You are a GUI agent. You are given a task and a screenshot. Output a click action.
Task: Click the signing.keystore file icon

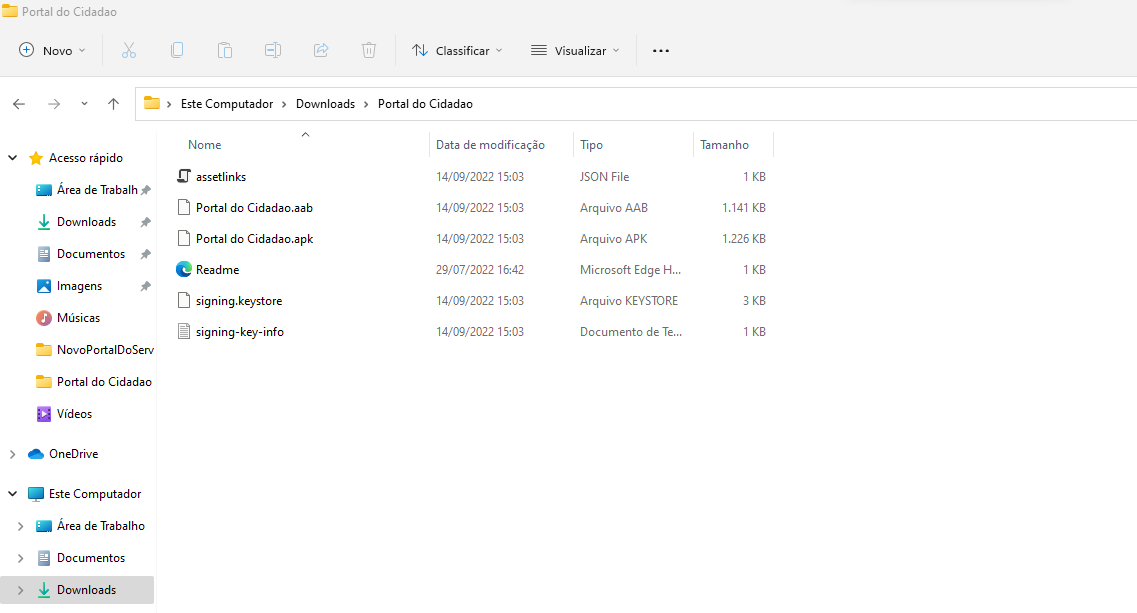coord(184,300)
